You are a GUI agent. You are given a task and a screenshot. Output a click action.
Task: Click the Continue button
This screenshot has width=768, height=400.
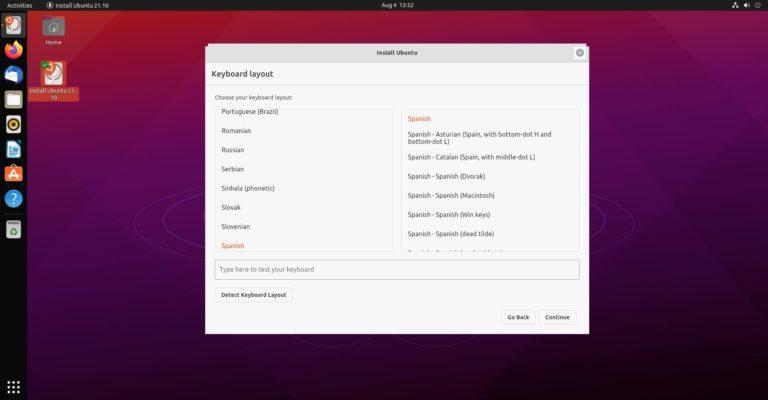click(557, 317)
